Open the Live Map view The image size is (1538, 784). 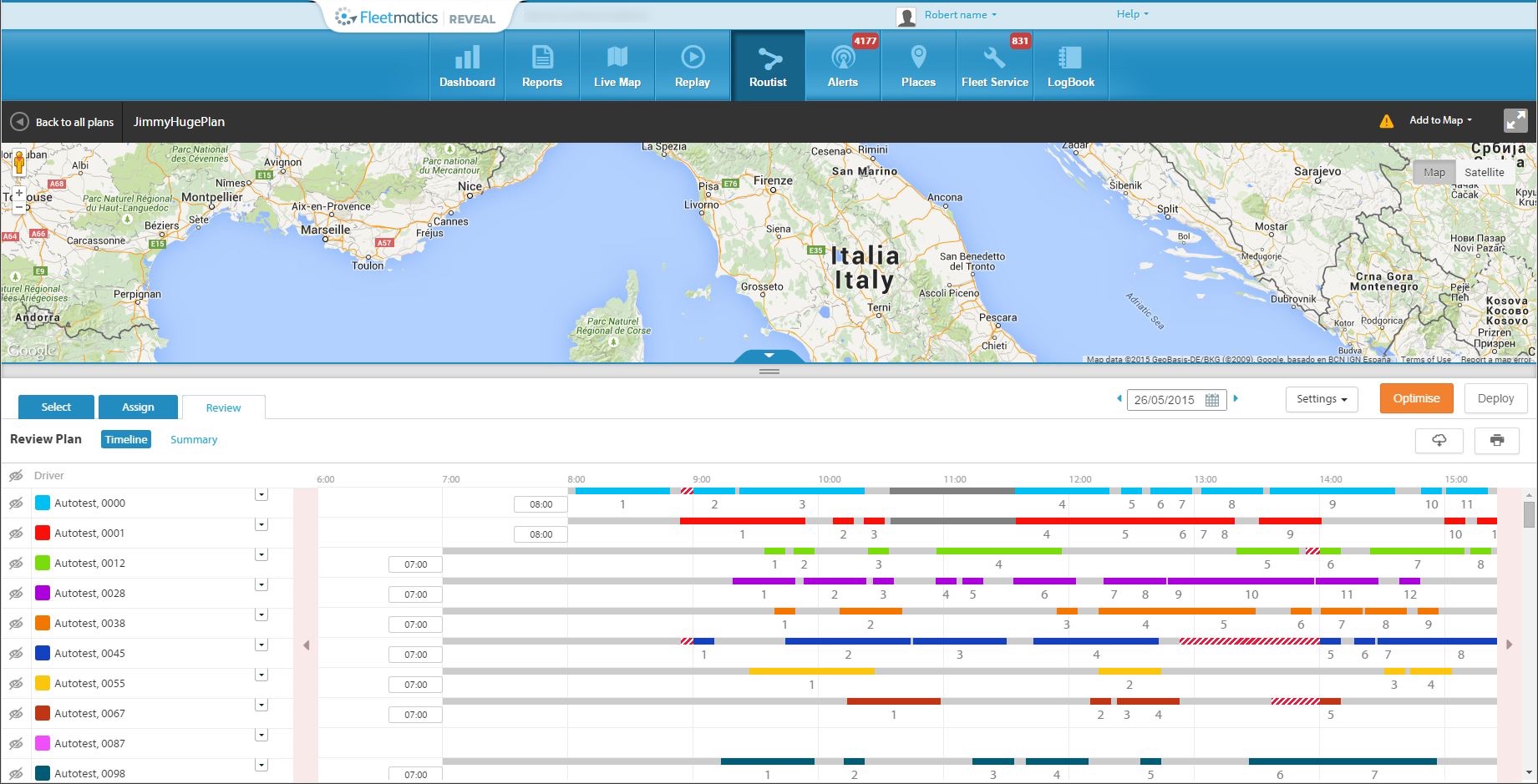tap(617, 66)
